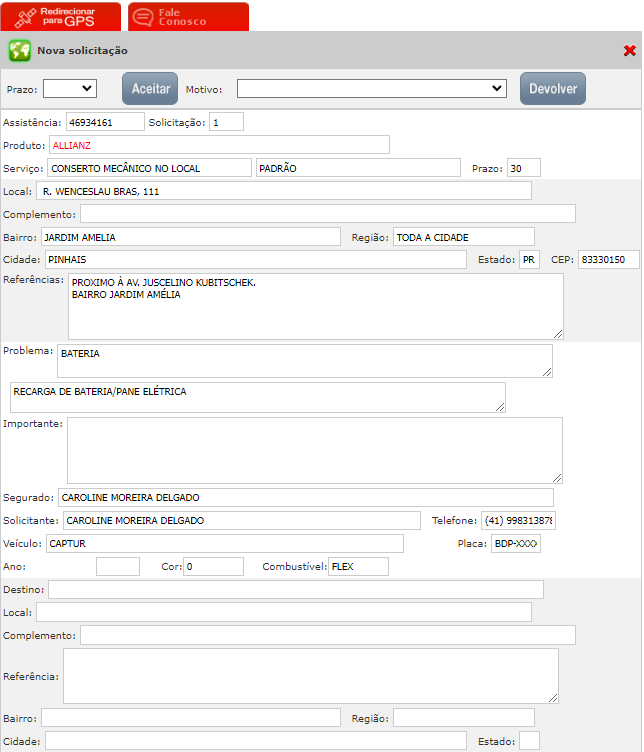The image size is (644, 752).
Task: Select the Cidade field PINHAIS
Action: click(x=256, y=259)
